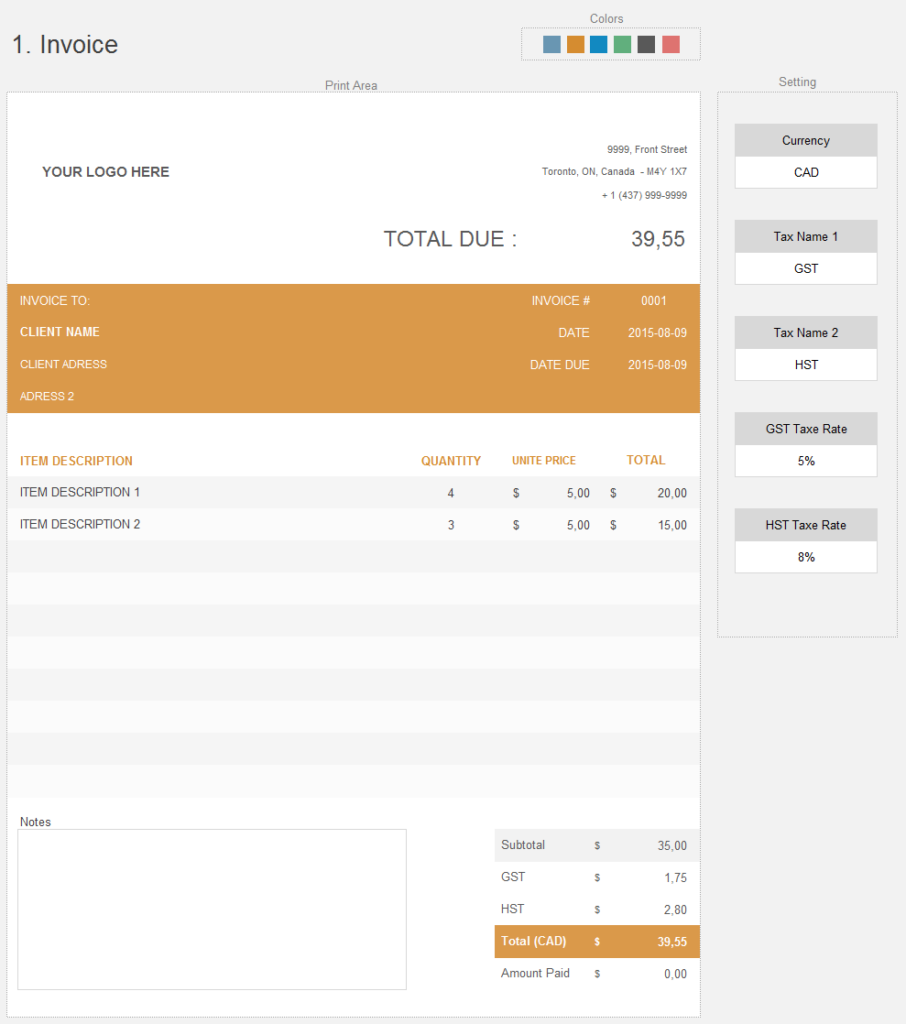Pick the dark gray color swatch
This screenshot has height=1024, width=906.
click(x=648, y=44)
